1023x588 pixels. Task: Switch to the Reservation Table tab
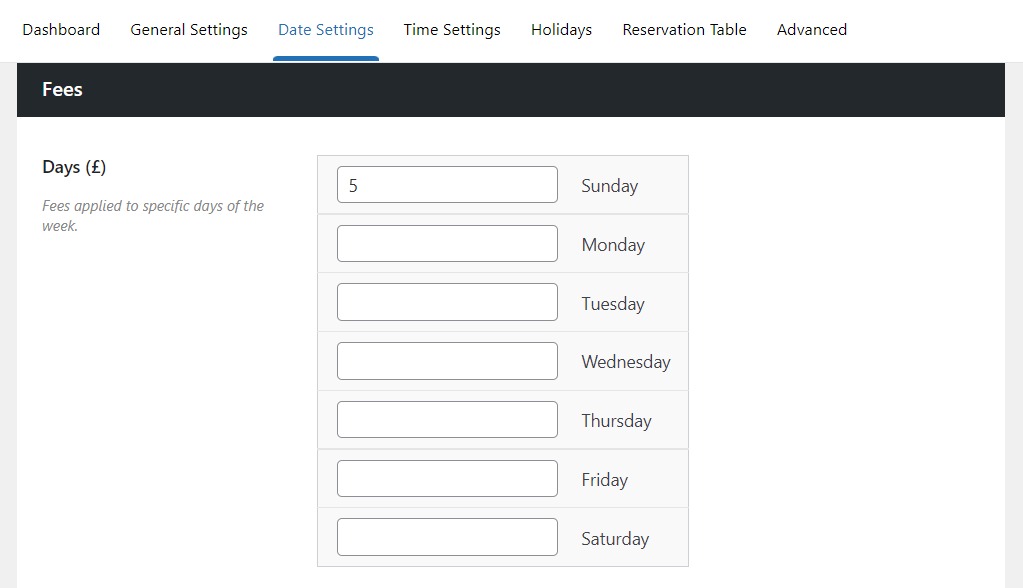684,30
